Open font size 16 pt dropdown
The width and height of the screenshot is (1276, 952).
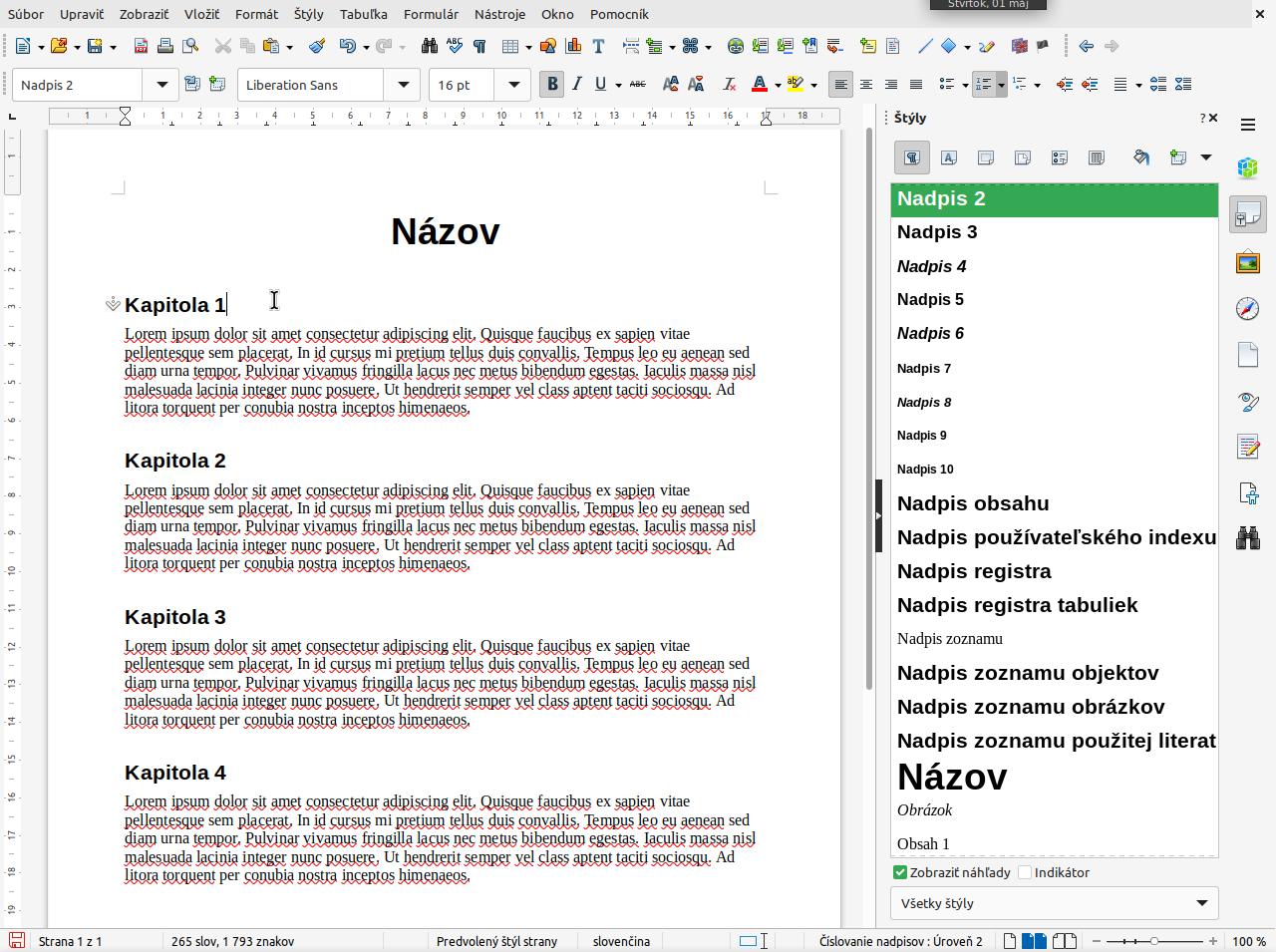click(513, 85)
